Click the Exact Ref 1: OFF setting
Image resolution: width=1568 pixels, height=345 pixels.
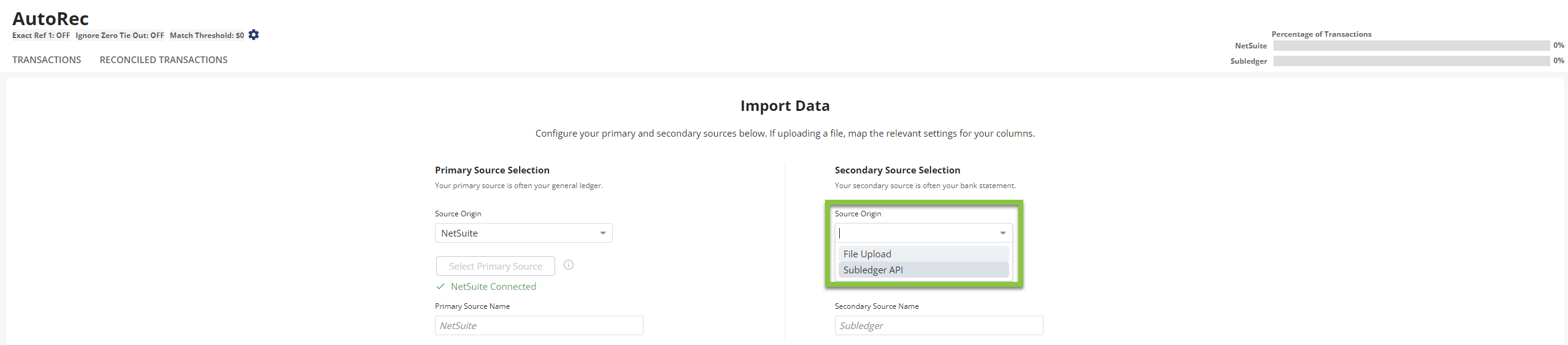pyautogui.click(x=41, y=36)
